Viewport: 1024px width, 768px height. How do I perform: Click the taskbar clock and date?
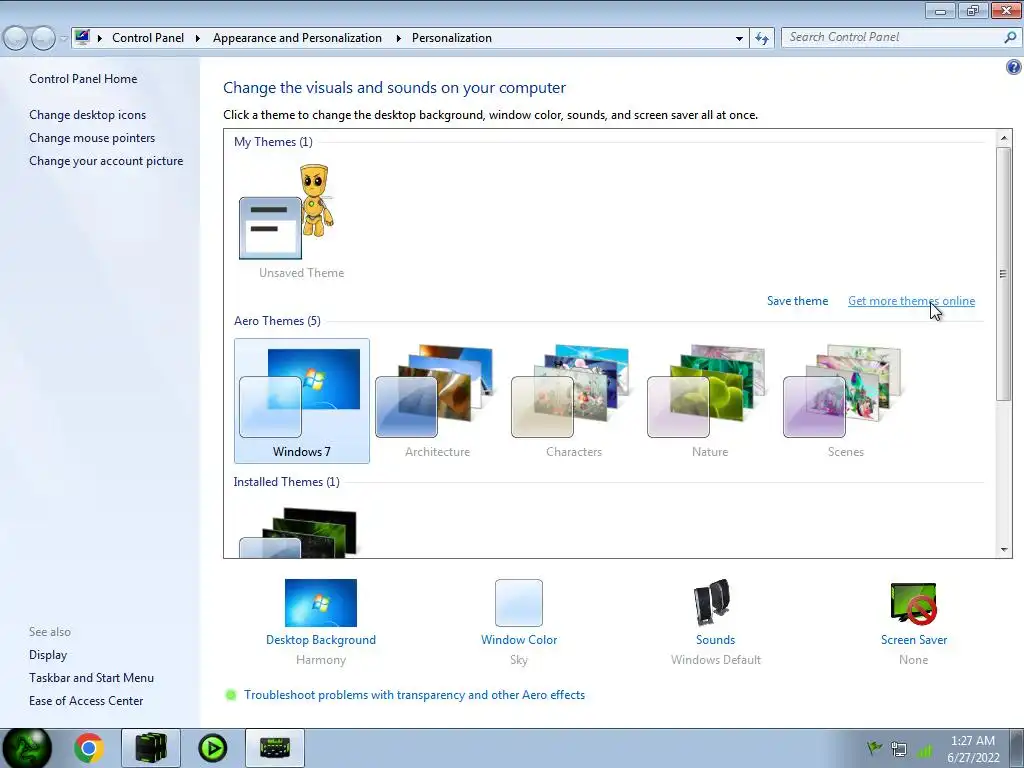(x=973, y=749)
